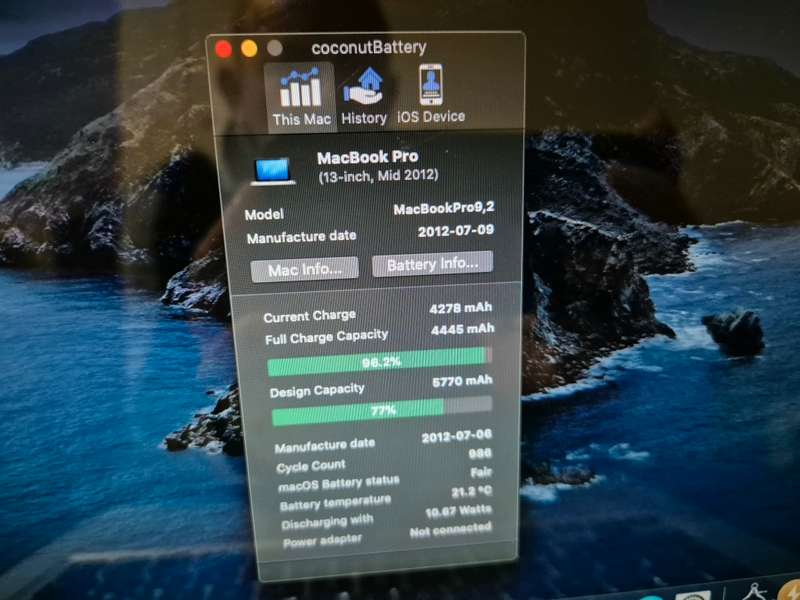Select the 2012-07-06 battery manufacture date
Viewport: 800px width, 600px height.
coord(457,436)
